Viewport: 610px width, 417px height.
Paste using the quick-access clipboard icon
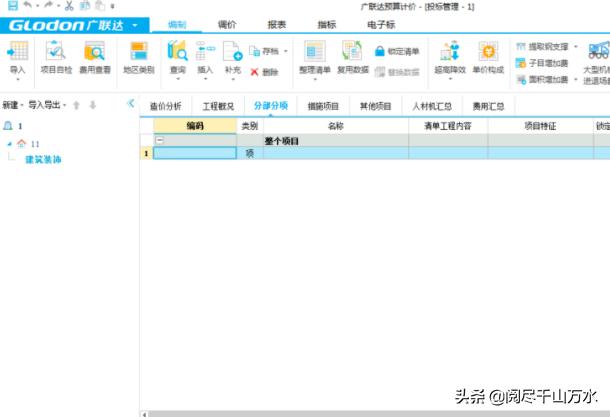(100, 5)
